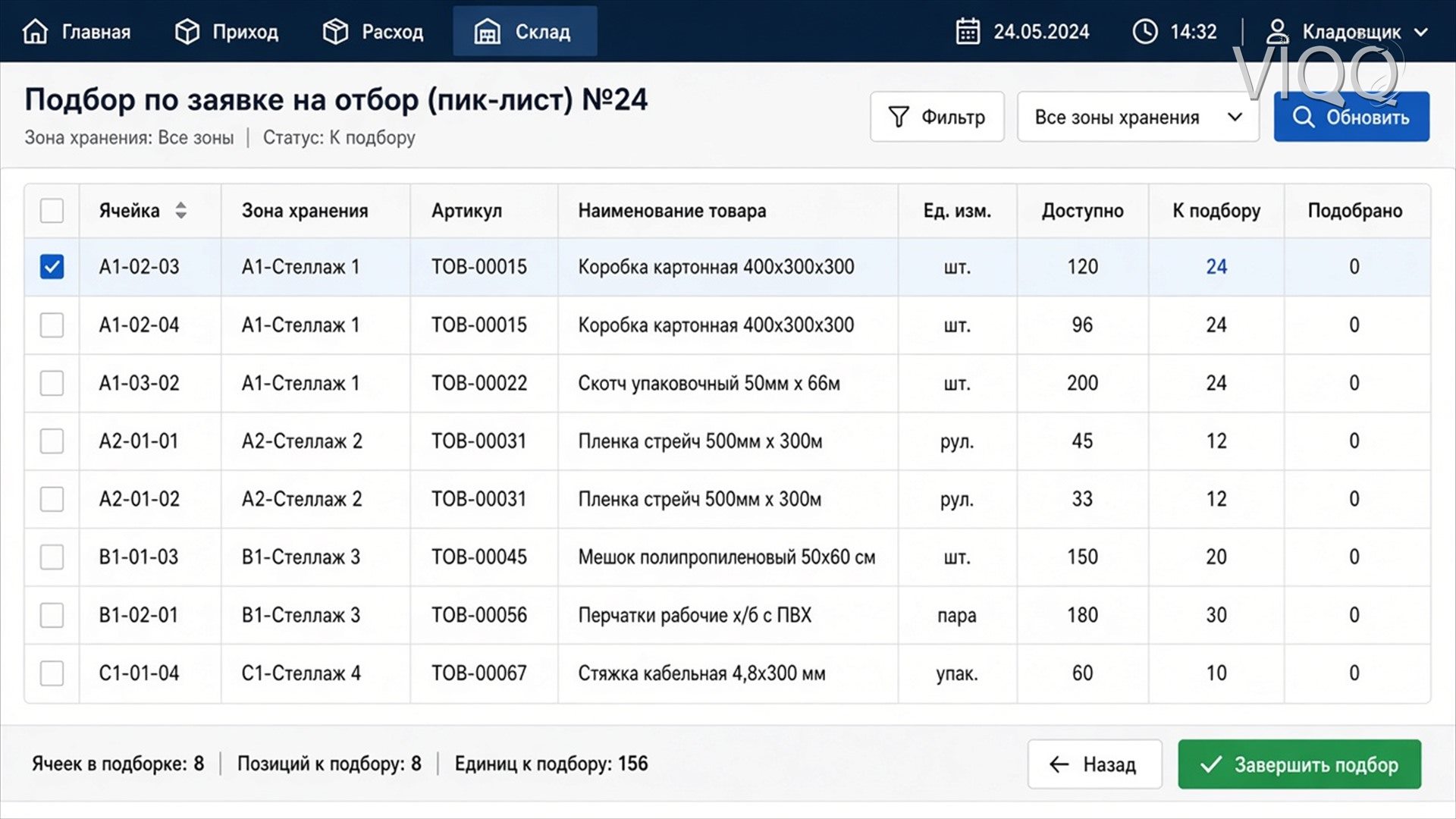Screen dimensions: 1456x819
Task: Click the Скотч упаковочный 50мм х 66м item
Action: (x=709, y=383)
